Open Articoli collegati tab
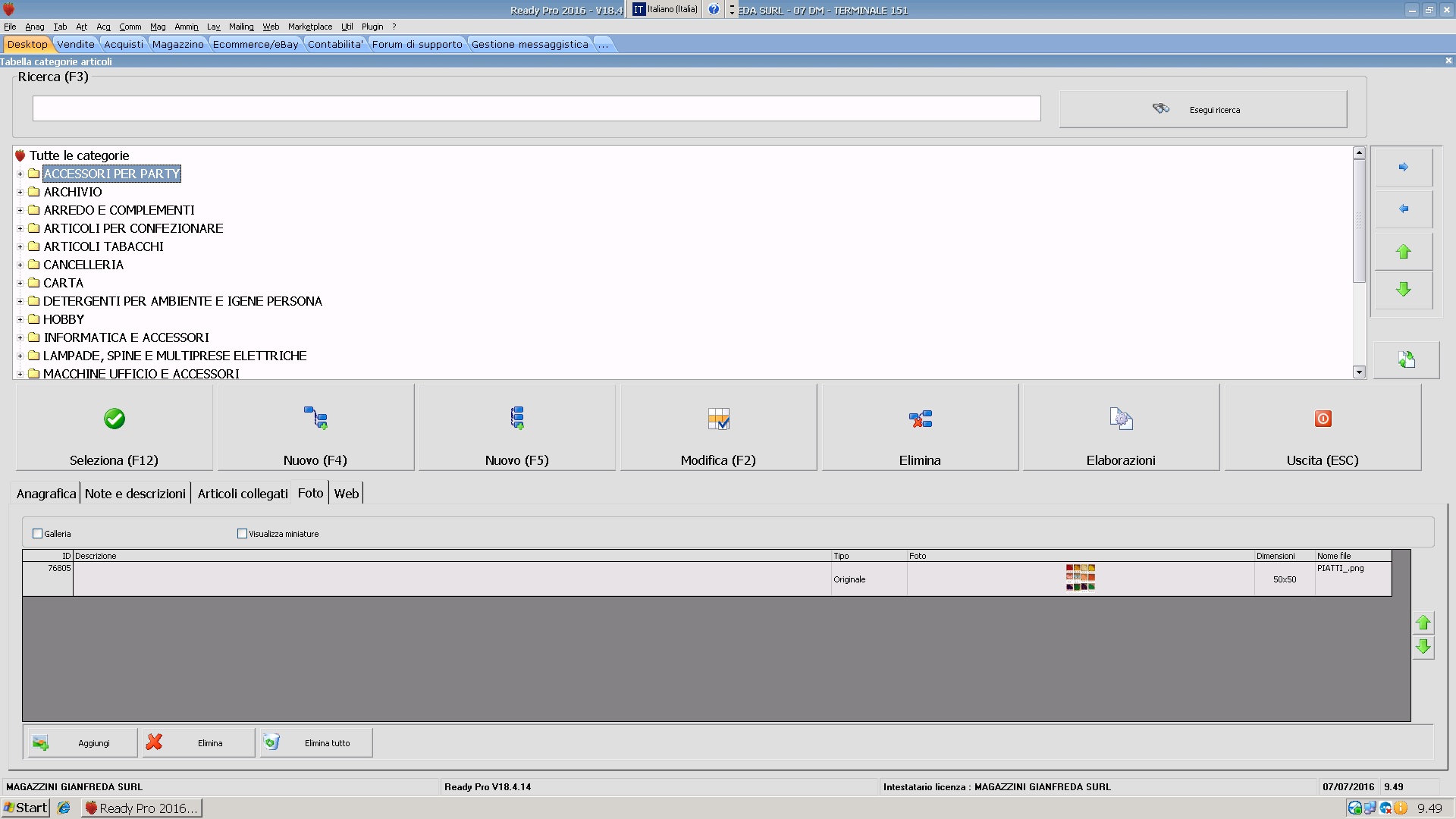Image resolution: width=1456 pixels, height=819 pixels. pos(243,494)
